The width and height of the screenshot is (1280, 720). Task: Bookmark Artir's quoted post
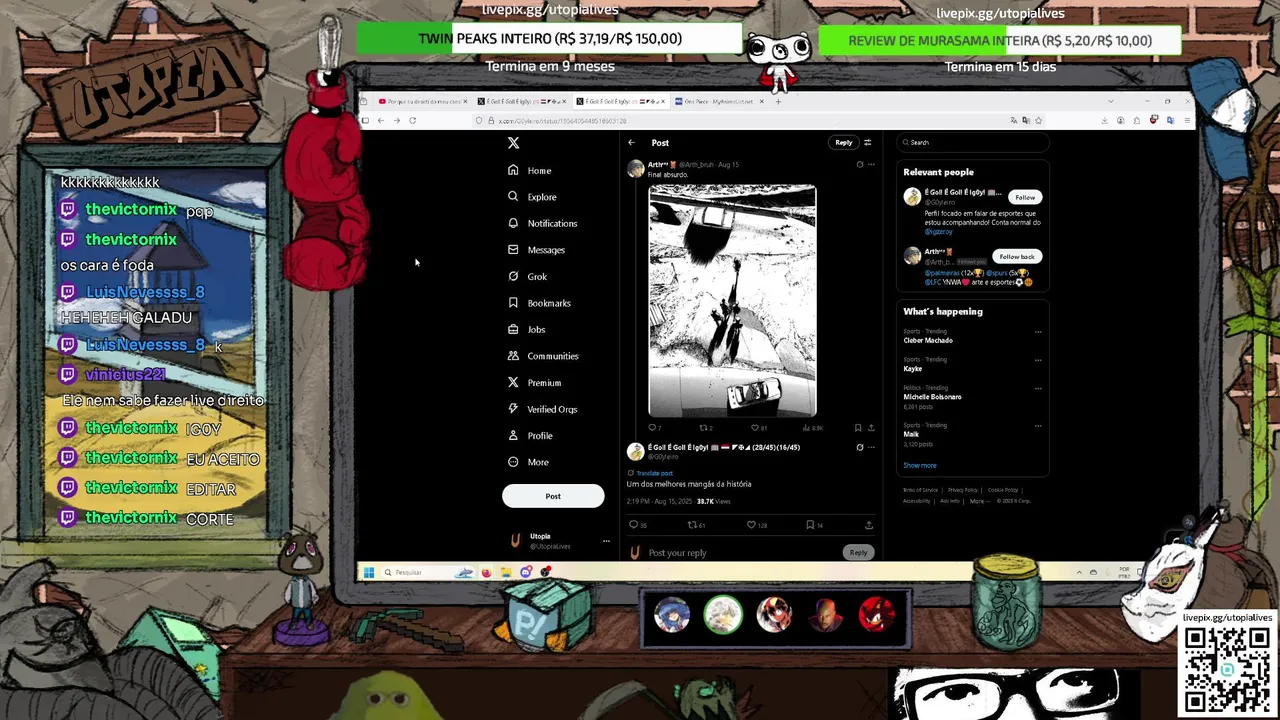(x=857, y=428)
